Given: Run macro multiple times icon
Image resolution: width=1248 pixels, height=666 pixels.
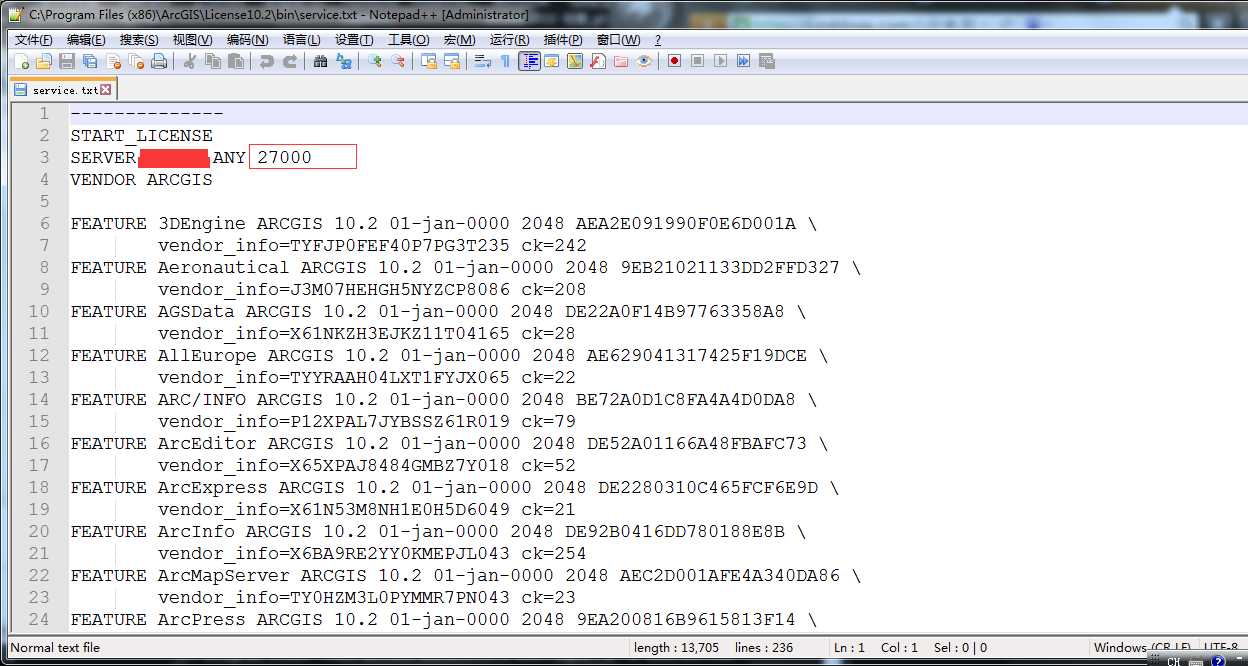Looking at the screenshot, I should click(x=743, y=61).
